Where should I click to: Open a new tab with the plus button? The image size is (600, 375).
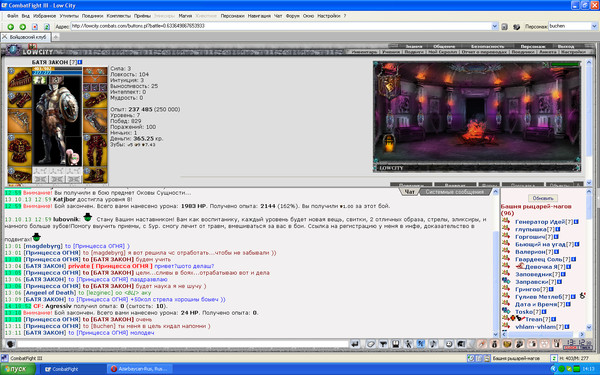(56, 37)
